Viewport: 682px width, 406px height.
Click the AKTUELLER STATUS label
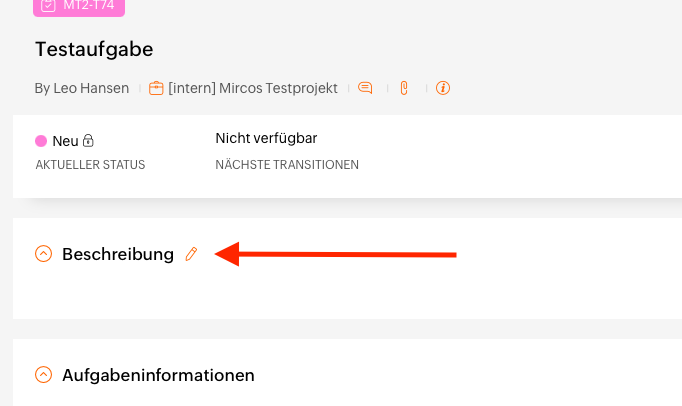[x=90, y=165]
